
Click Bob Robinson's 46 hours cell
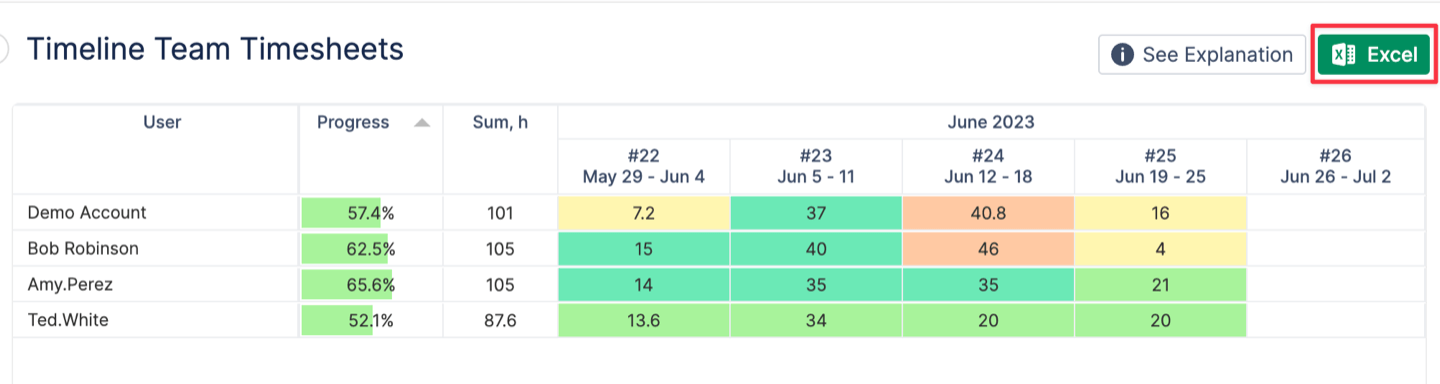coord(988,249)
